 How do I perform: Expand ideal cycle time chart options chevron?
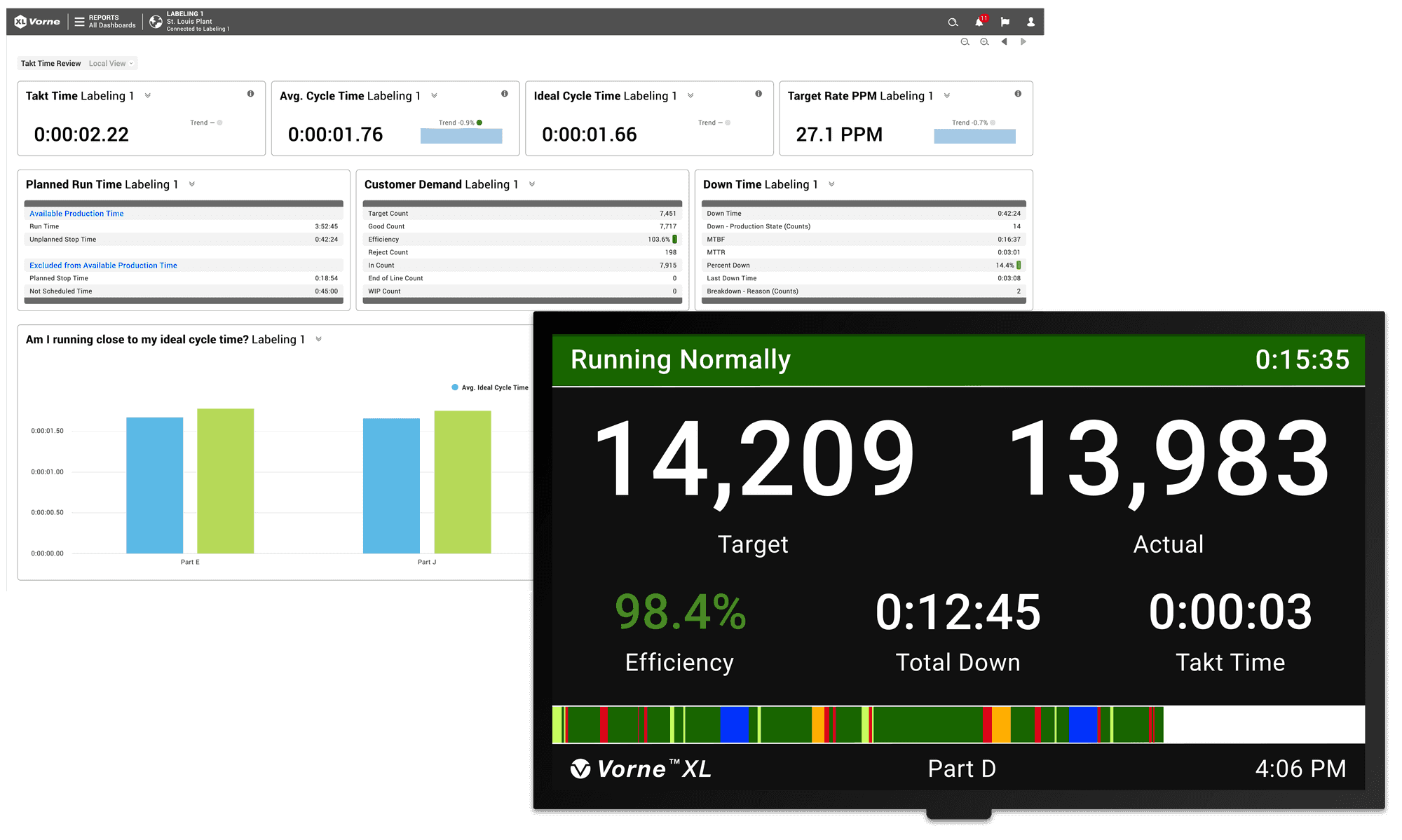pos(318,339)
